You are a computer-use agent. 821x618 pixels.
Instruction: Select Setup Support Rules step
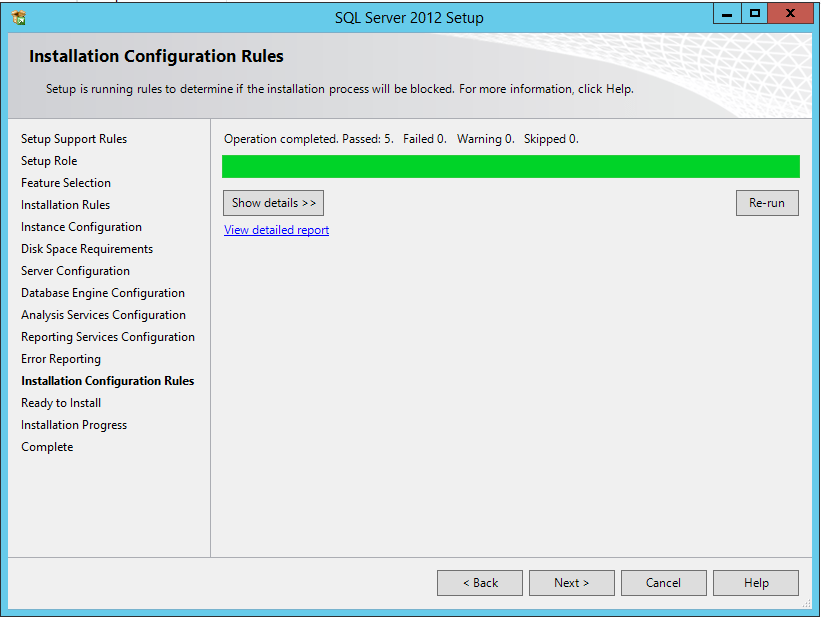[x=74, y=139]
